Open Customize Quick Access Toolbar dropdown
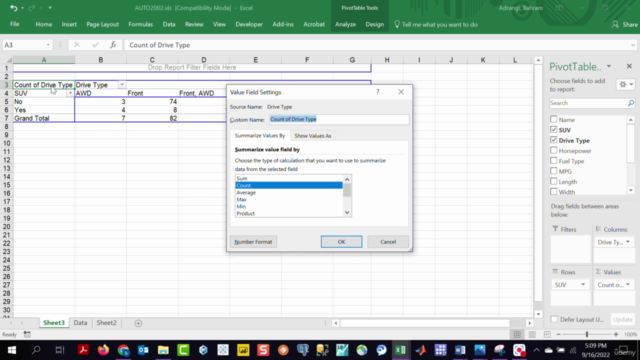Image resolution: width=640 pixels, height=360 pixels. pos(50,8)
